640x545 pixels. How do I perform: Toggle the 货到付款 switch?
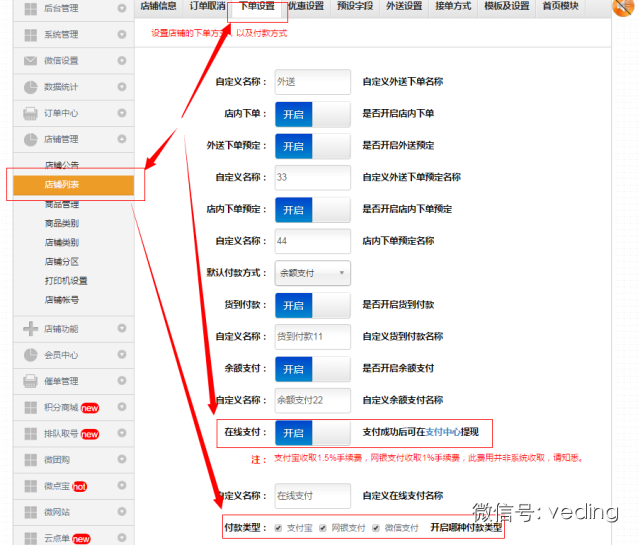pos(313,305)
